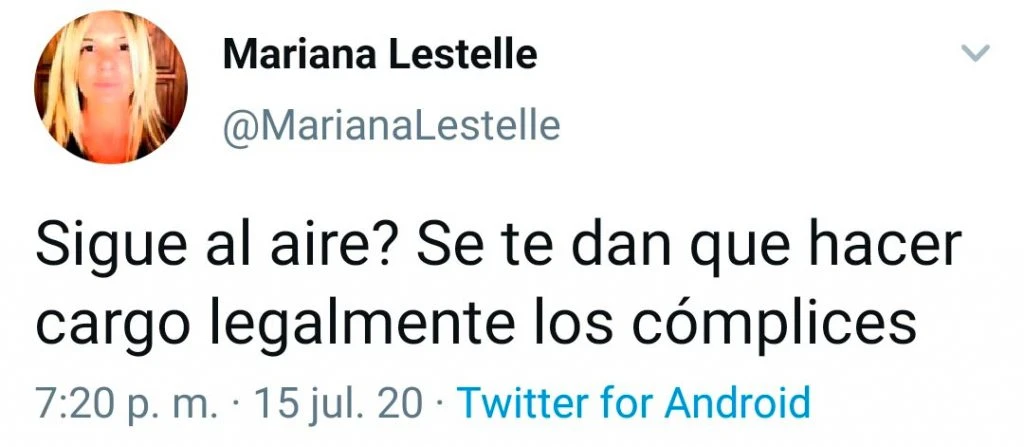Open the tweet options chevron menu

pos(976,53)
